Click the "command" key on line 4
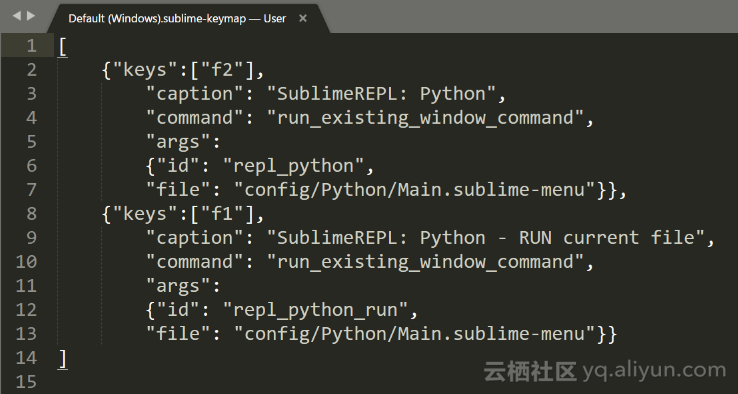 pos(195,118)
